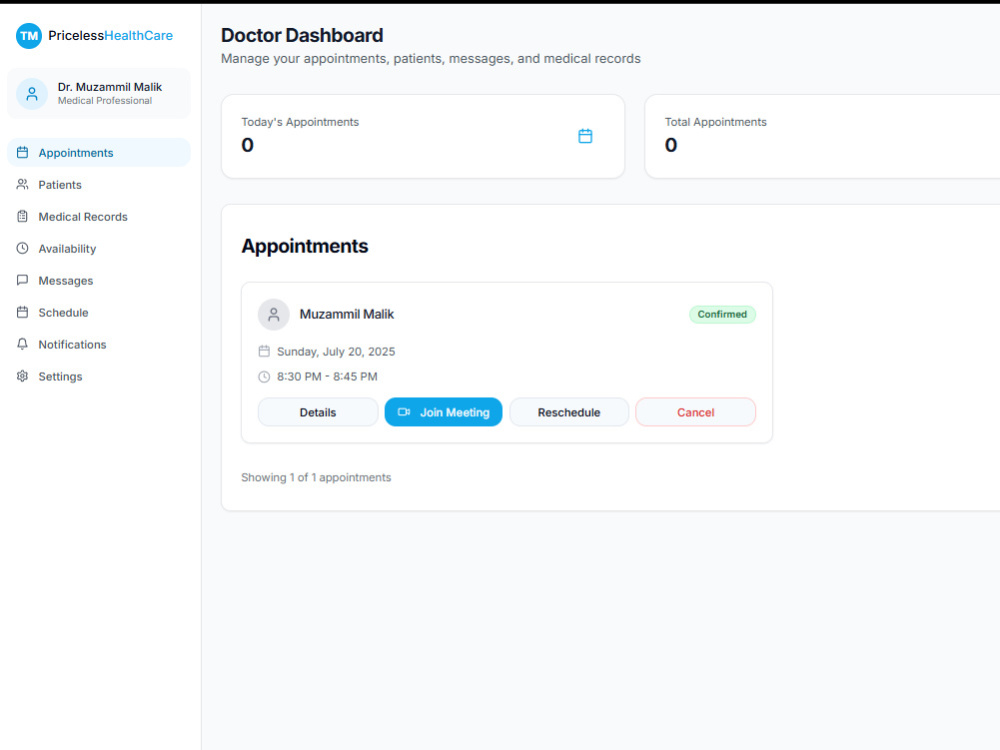The height and width of the screenshot is (750, 1000).
Task: Click the time 8:30 PM - 8:45 PM
Action: pyautogui.click(x=327, y=377)
